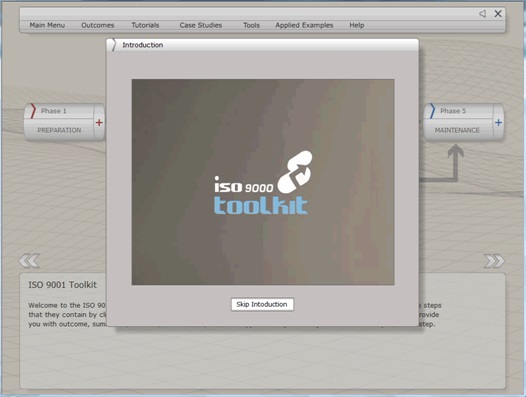This screenshot has height=397, width=526.
Task: Go forward using the double right arrows
Action: 494,261
